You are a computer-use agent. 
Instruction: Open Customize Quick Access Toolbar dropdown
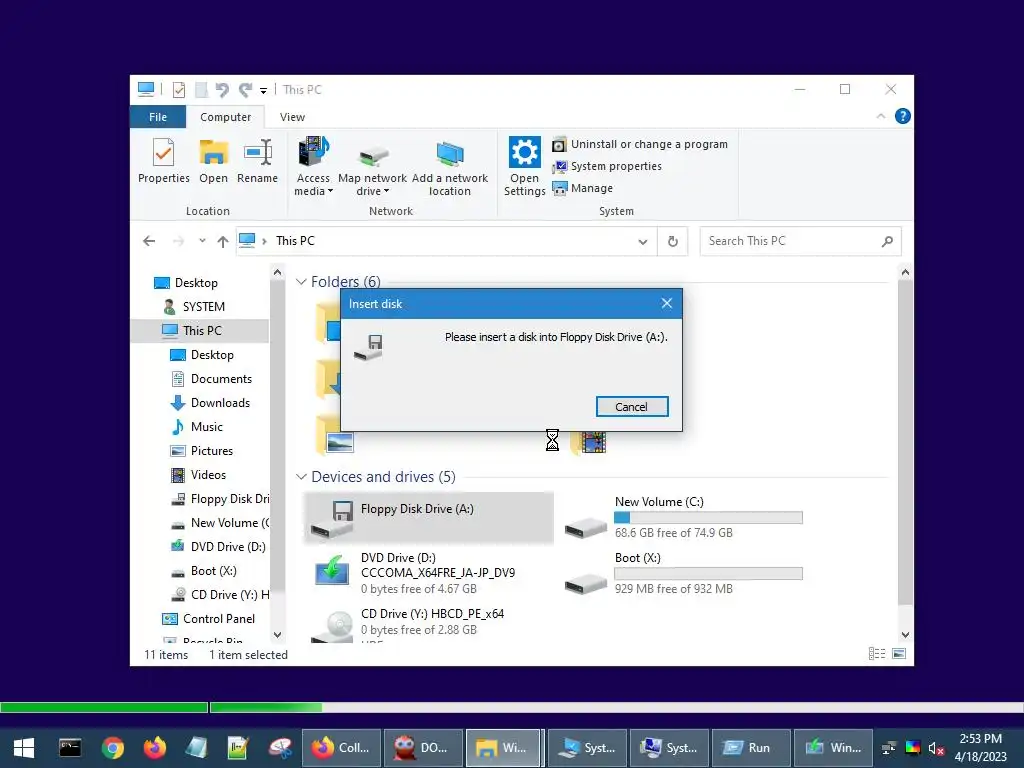263,90
